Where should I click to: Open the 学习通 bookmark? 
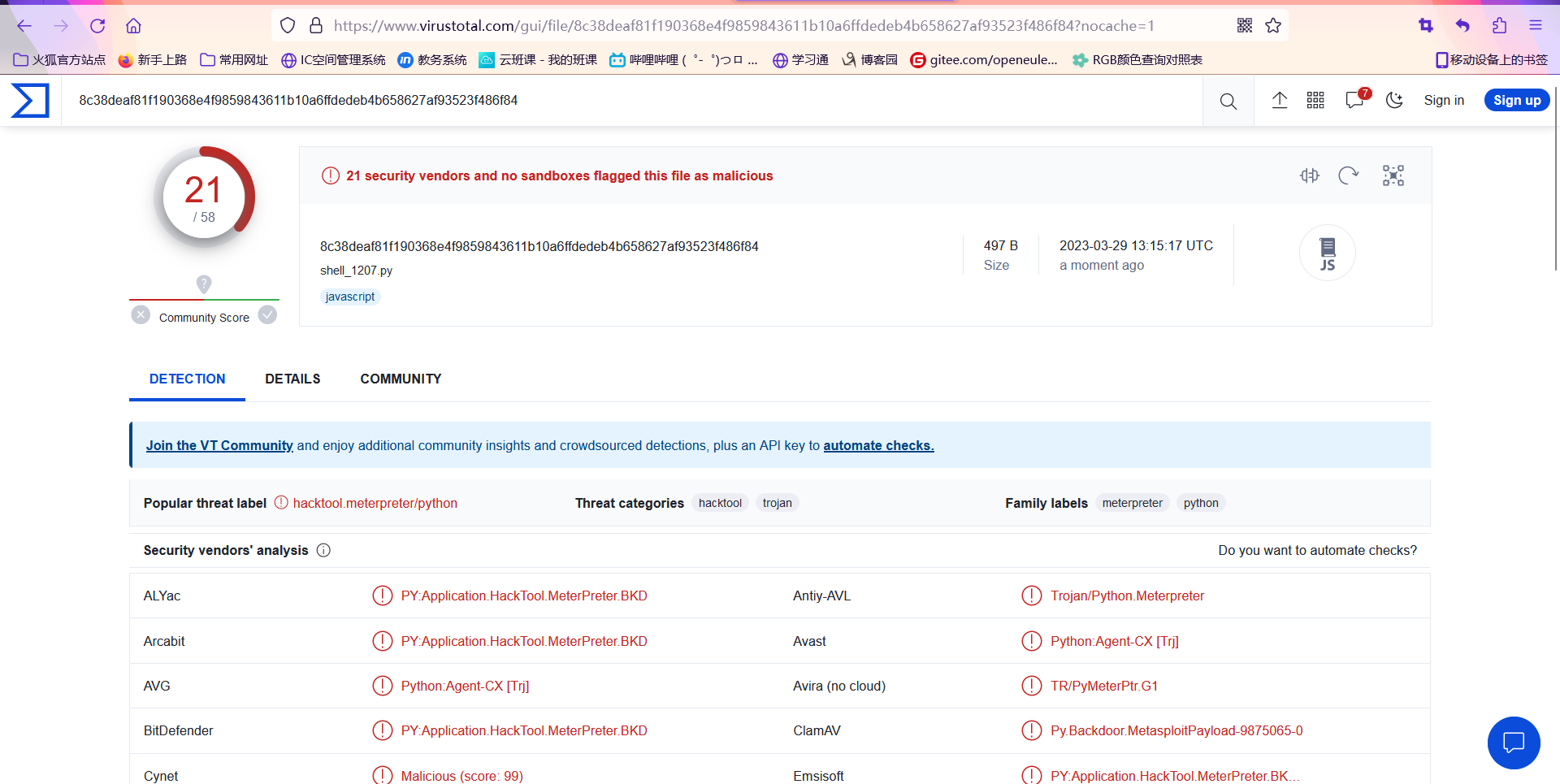[x=800, y=59]
